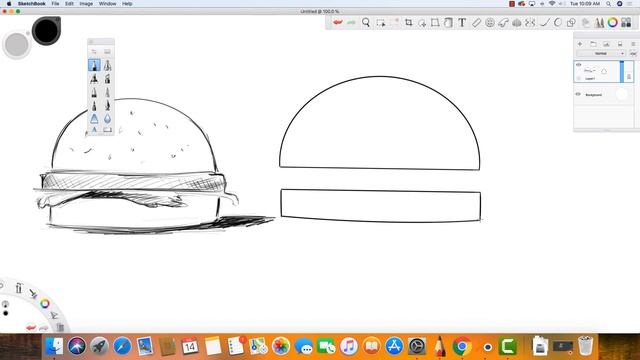This screenshot has height=360, width=640.
Task: Open Finder from the Dock
Action: pyautogui.click(x=54, y=346)
